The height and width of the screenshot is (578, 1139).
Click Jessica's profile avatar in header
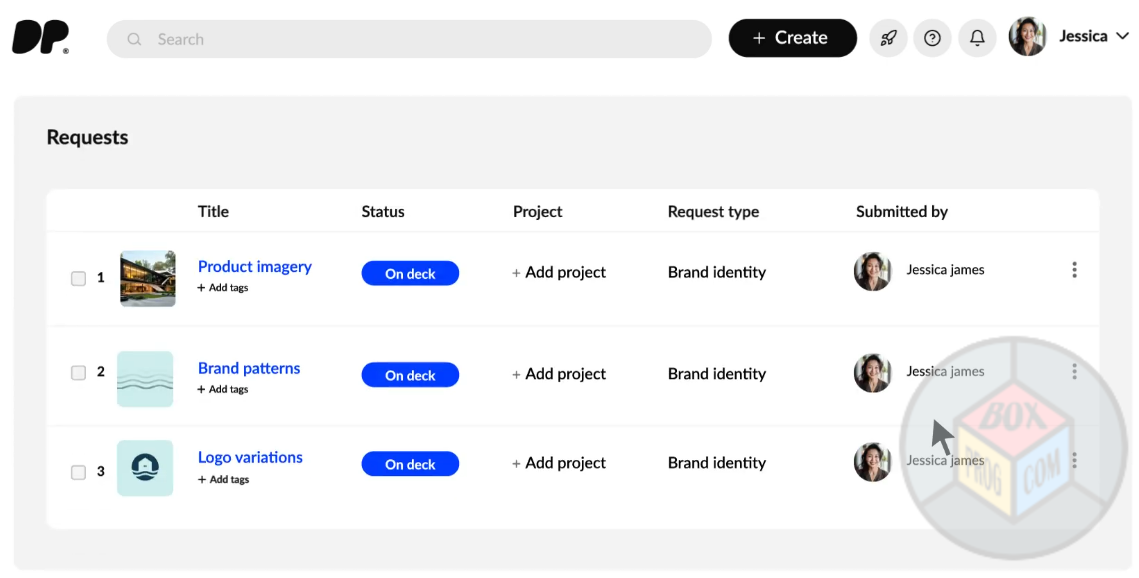pos(1027,37)
